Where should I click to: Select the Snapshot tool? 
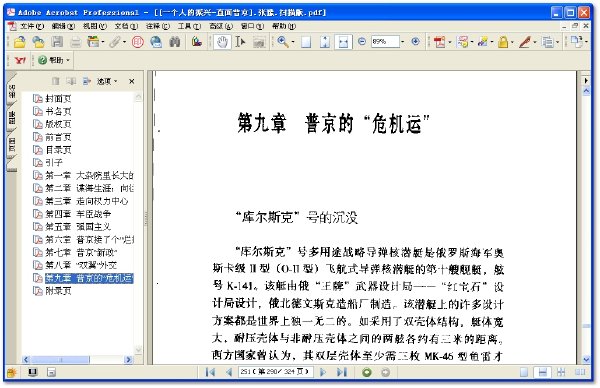[x=259, y=41]
